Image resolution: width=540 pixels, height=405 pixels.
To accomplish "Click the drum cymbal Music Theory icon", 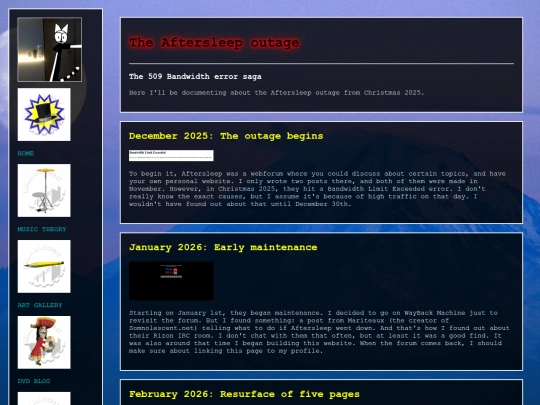I will [44, 190].
